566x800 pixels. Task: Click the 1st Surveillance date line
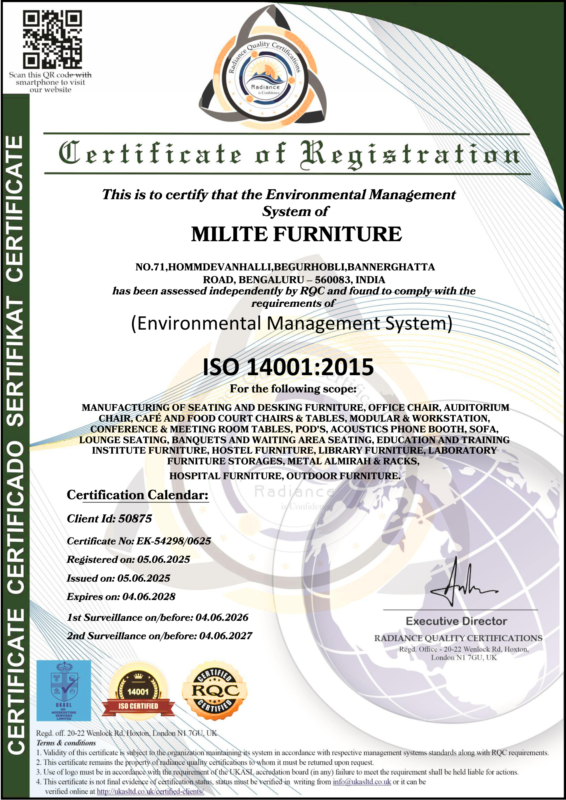tap(157, 618)
